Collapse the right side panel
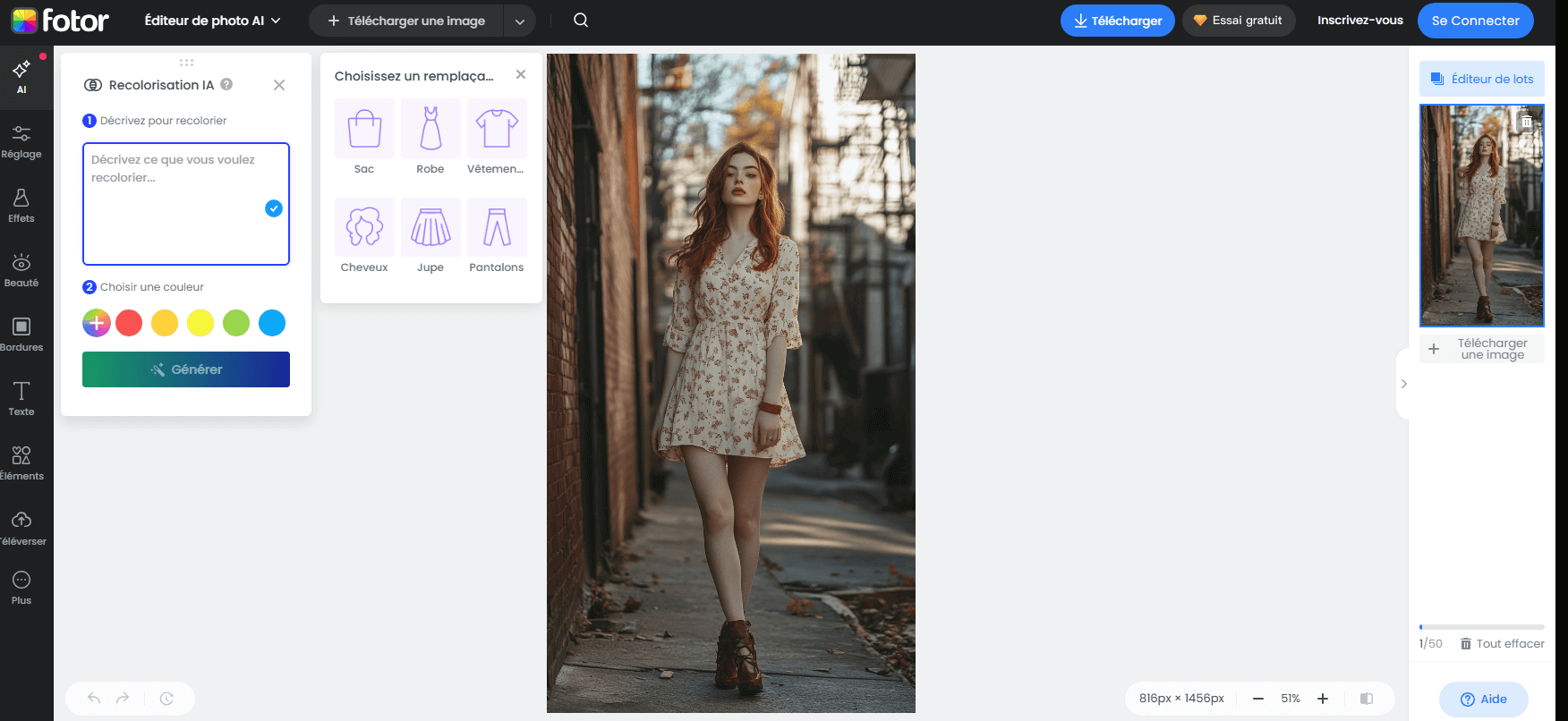 (x=1403, y=384)
